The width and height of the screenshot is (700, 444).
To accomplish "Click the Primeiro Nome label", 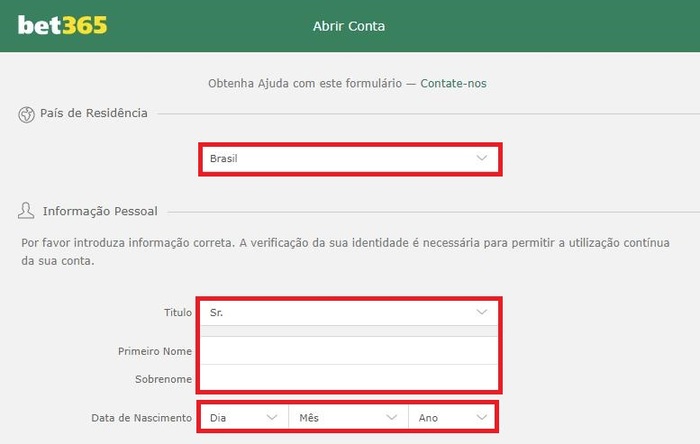I will point(155,351).
